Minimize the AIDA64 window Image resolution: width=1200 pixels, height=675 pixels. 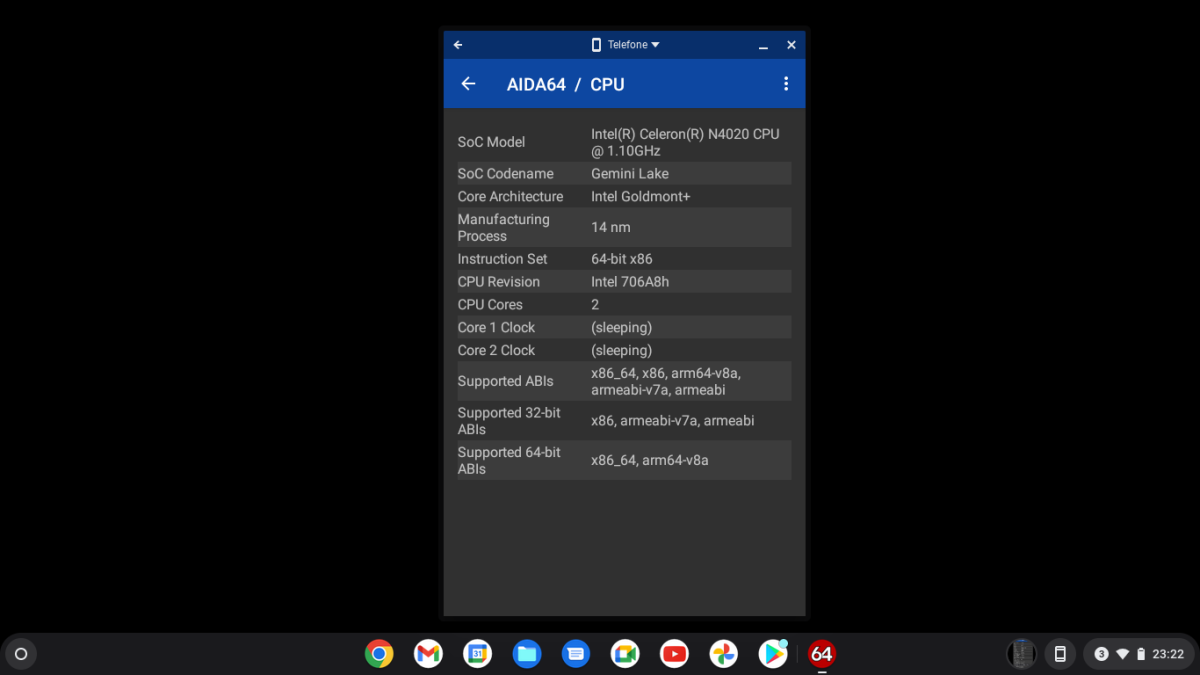coord(763,45)
